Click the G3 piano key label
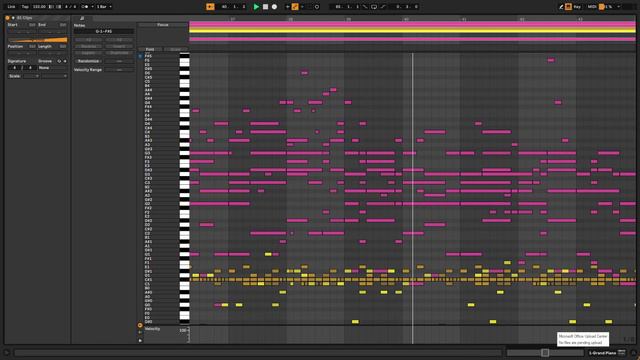Image resolution: width=640 pixels, height=360 pixels. point(148,153)
